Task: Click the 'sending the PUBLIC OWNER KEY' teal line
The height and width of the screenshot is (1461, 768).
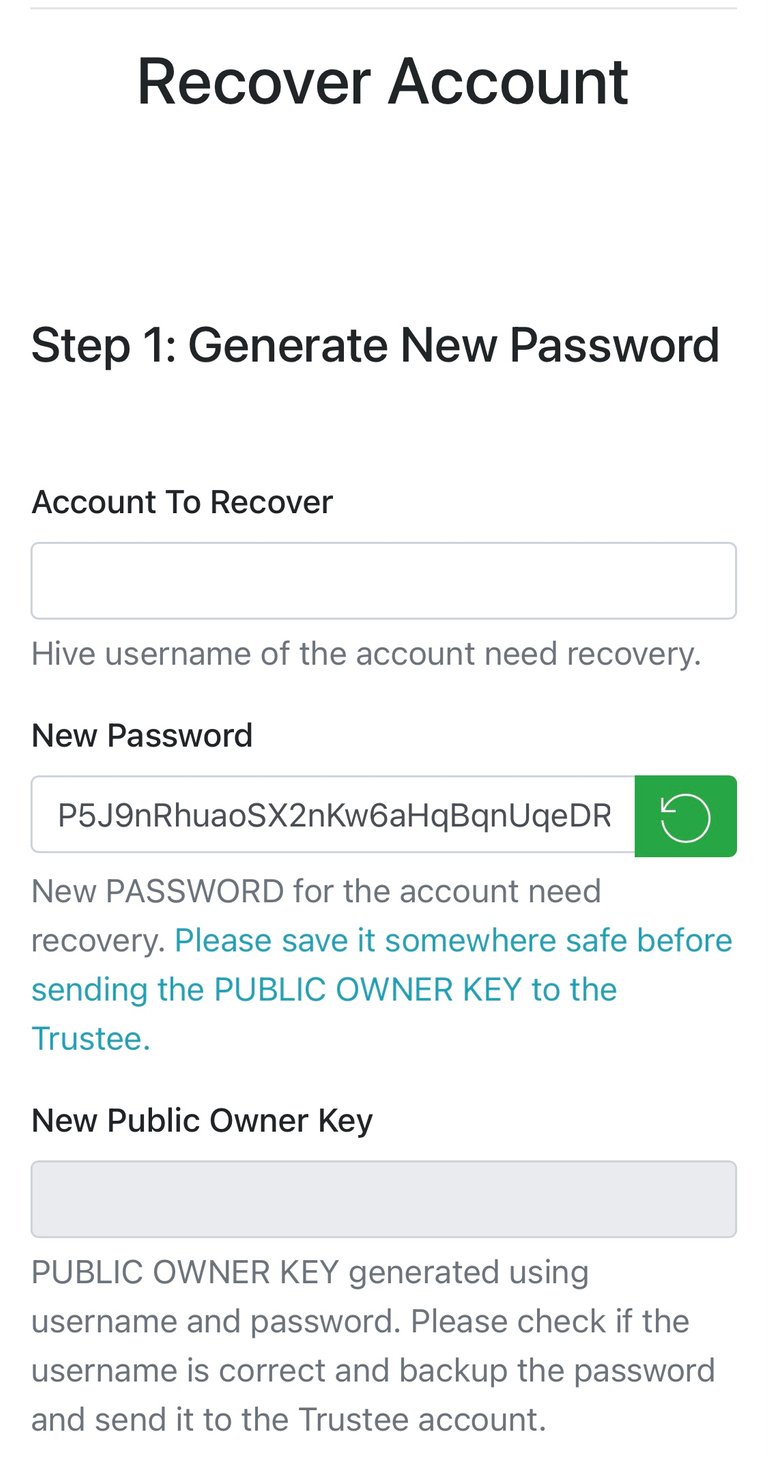Action: 324,989
